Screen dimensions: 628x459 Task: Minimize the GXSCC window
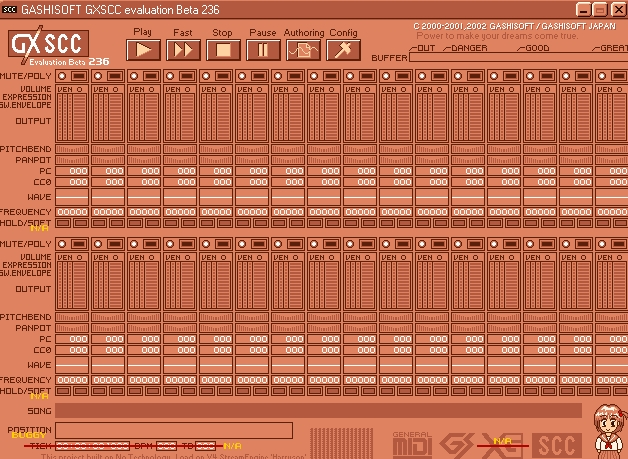582,8
